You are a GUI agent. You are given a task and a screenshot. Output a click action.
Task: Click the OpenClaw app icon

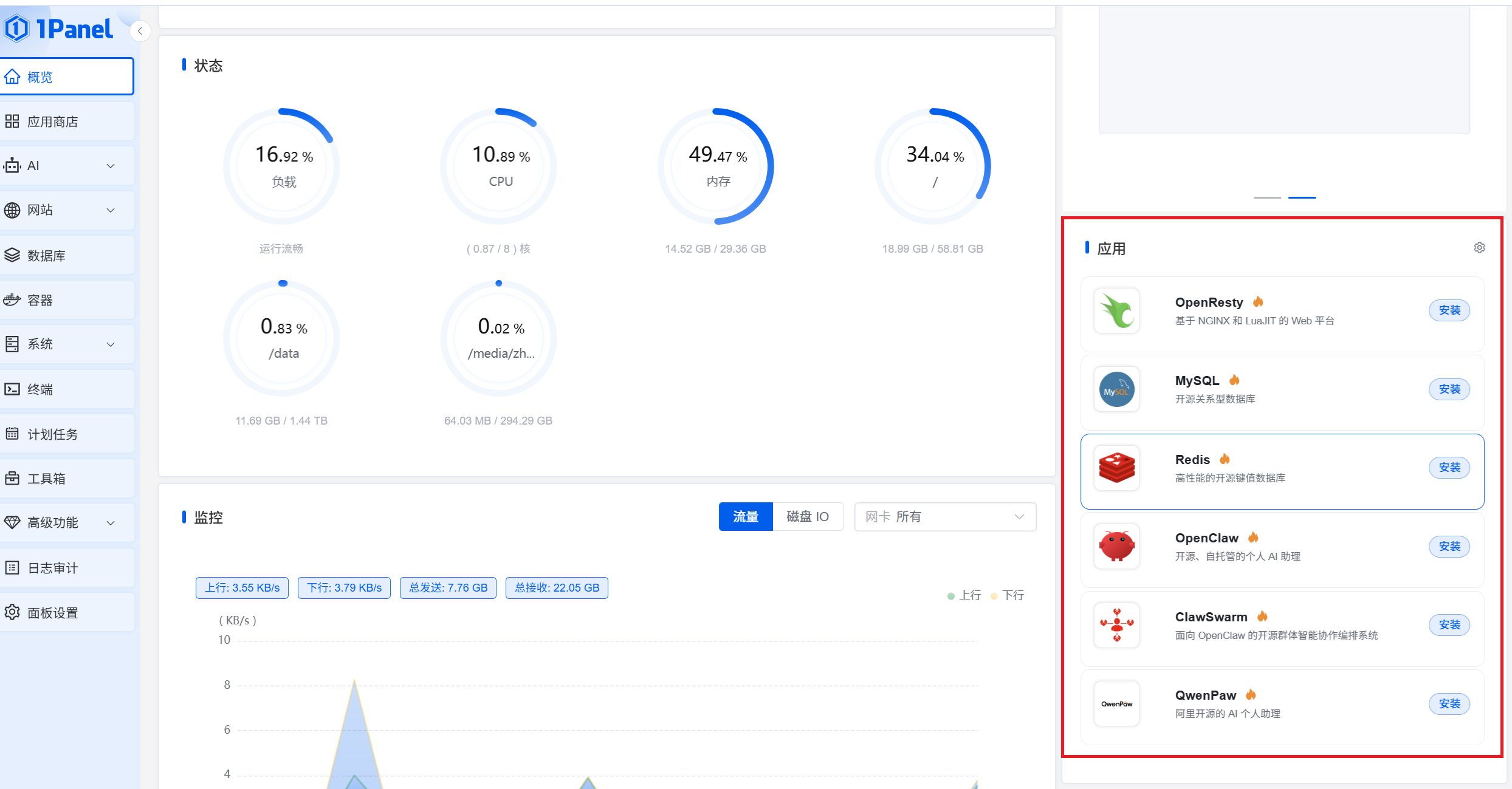click(x=1116, y=547)
